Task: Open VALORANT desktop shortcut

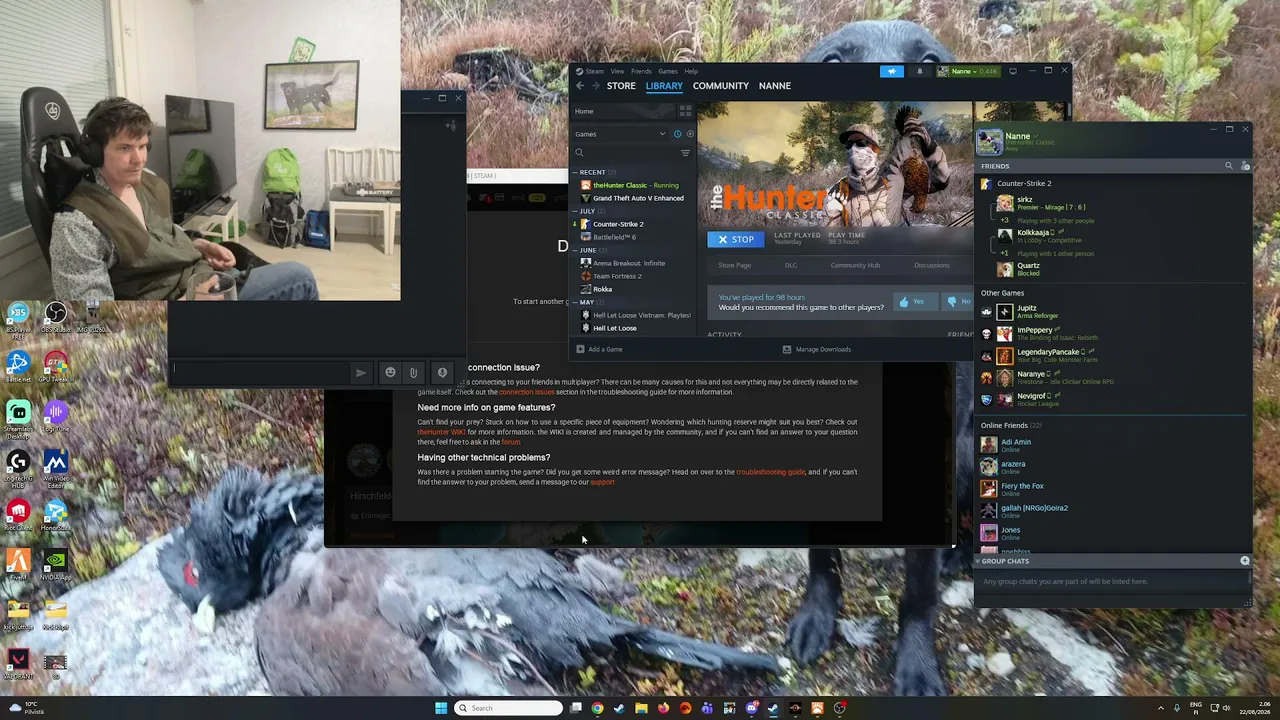Action: pos(18,664)
